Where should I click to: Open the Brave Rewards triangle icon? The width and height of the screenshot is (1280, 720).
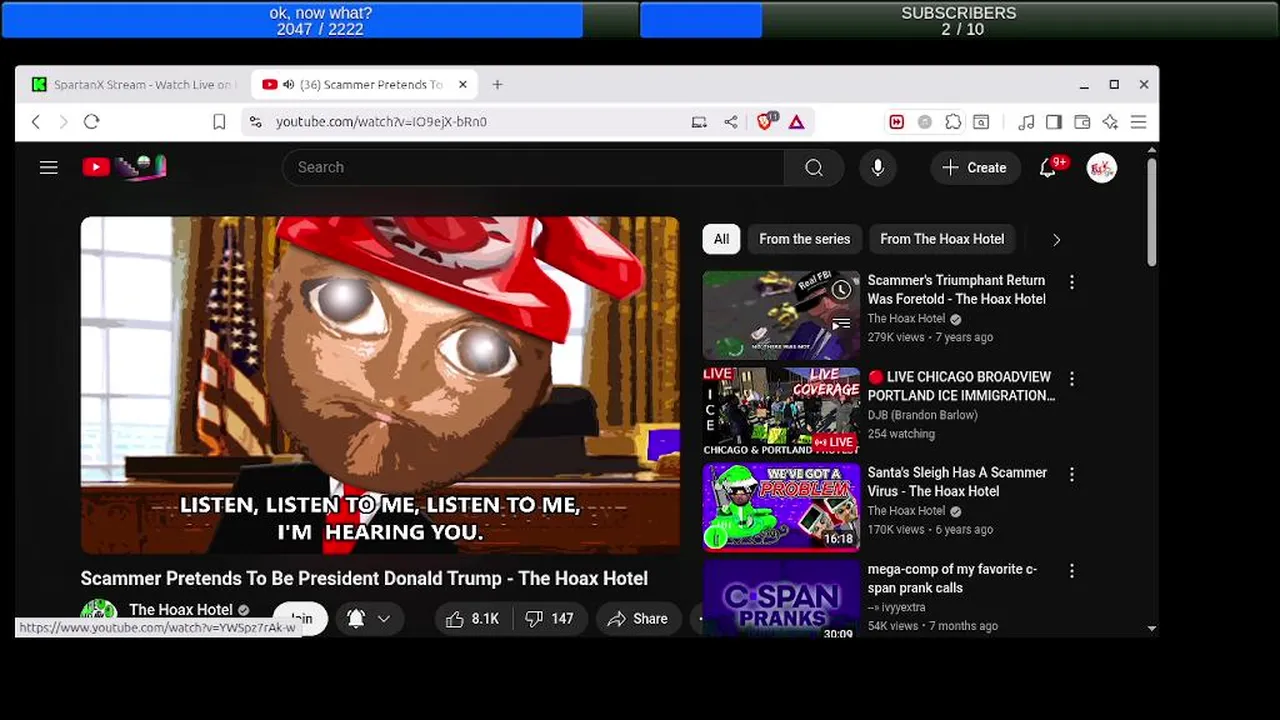coord(796,121)
